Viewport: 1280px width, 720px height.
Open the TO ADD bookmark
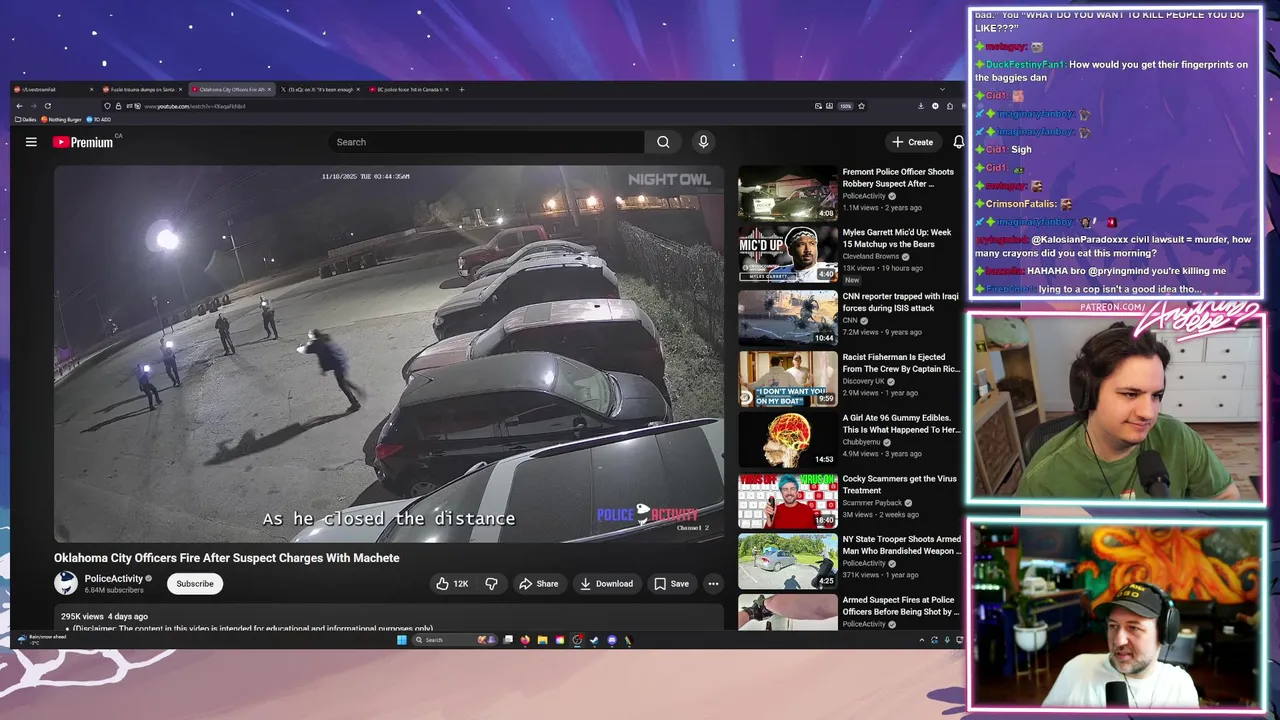pyautogui.click(x=99, y=119)
